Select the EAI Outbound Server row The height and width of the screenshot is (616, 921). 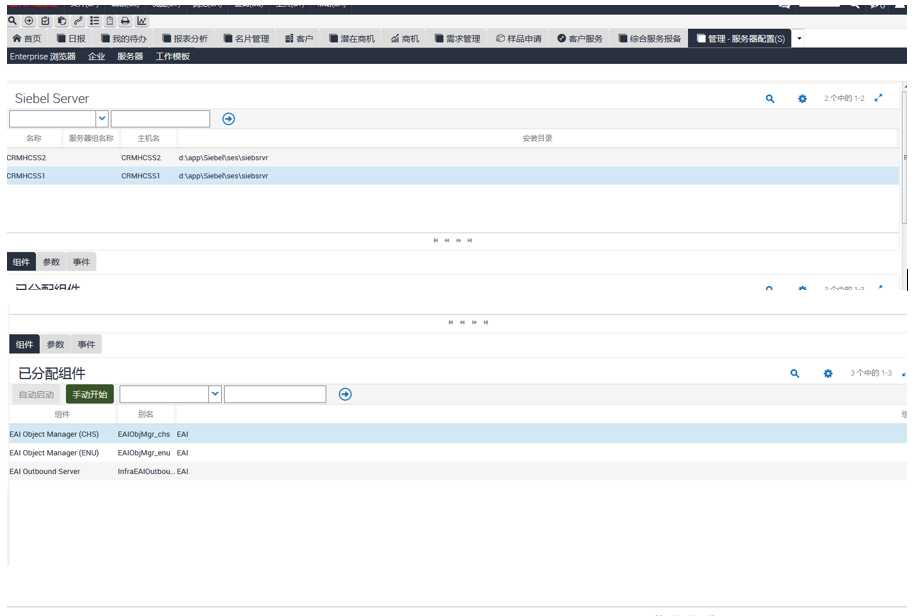458,471
